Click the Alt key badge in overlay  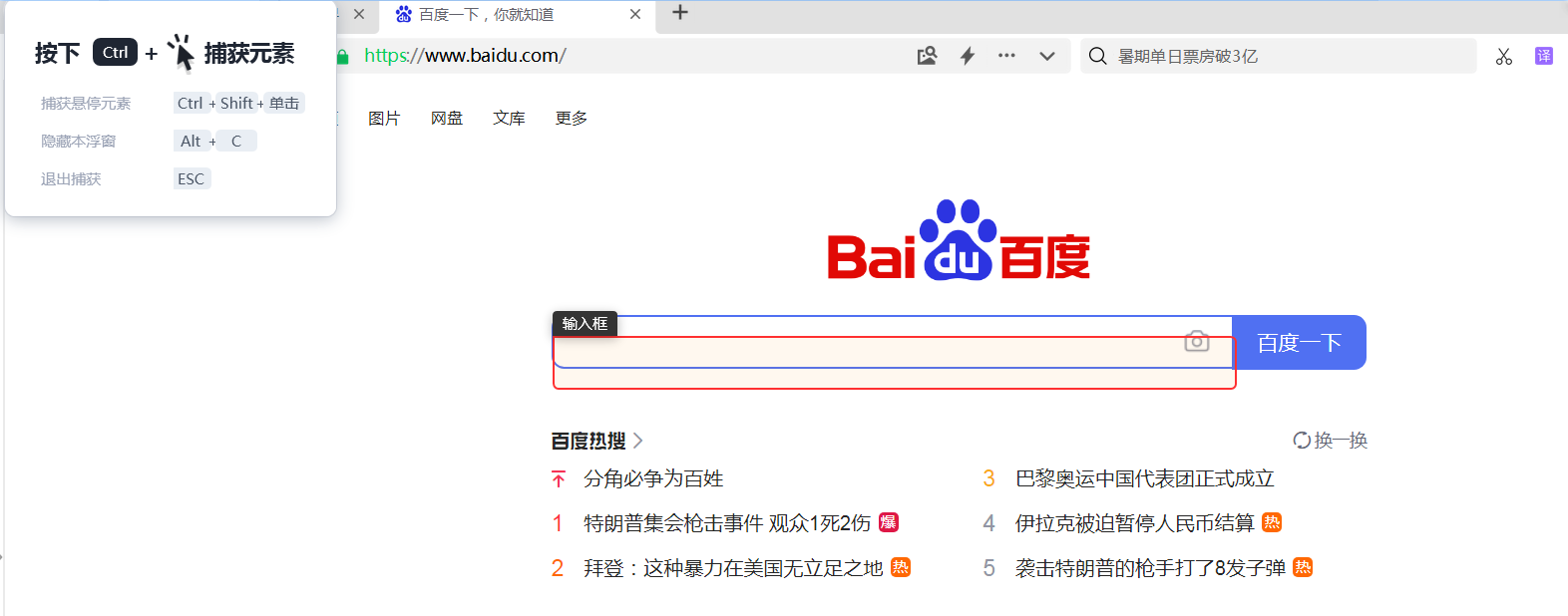pos(191,141)
